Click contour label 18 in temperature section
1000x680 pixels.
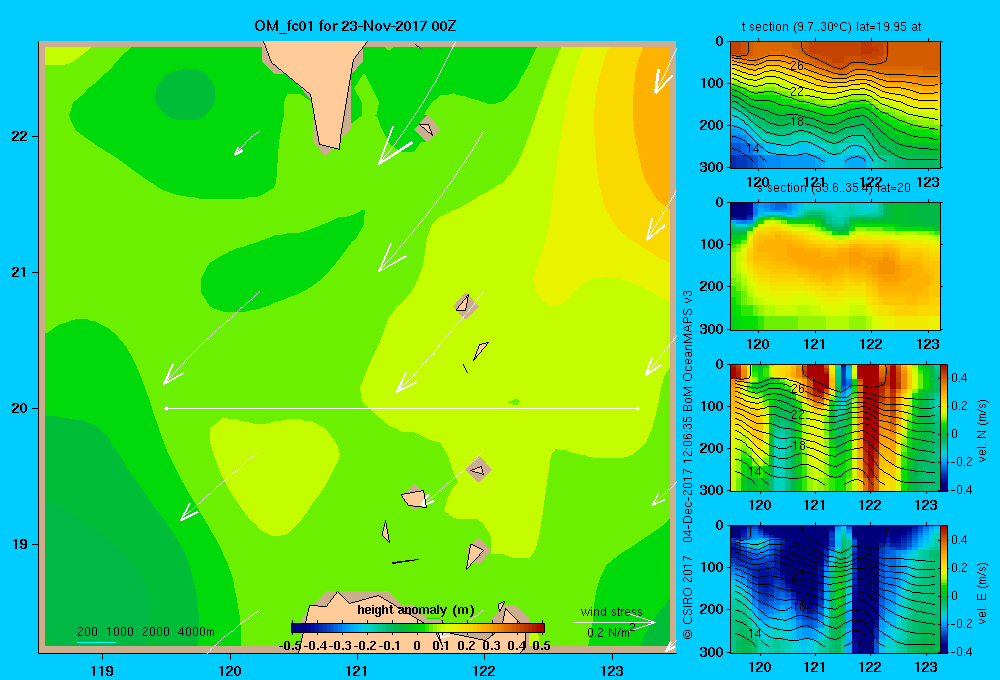pyautogui.click(x=797, y=121)
